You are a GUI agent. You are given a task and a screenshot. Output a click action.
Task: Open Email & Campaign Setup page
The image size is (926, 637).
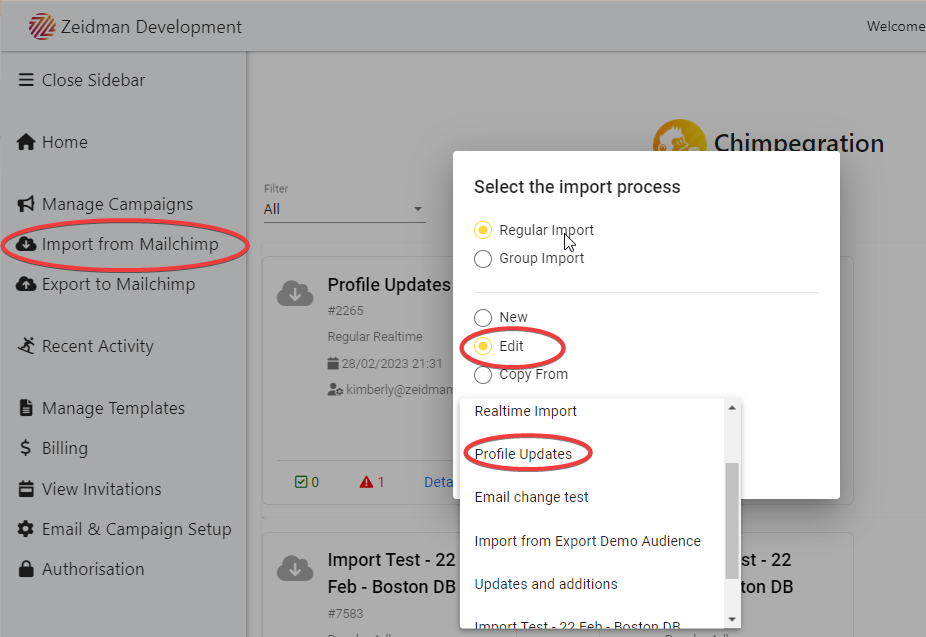click(x=136, y=530)
